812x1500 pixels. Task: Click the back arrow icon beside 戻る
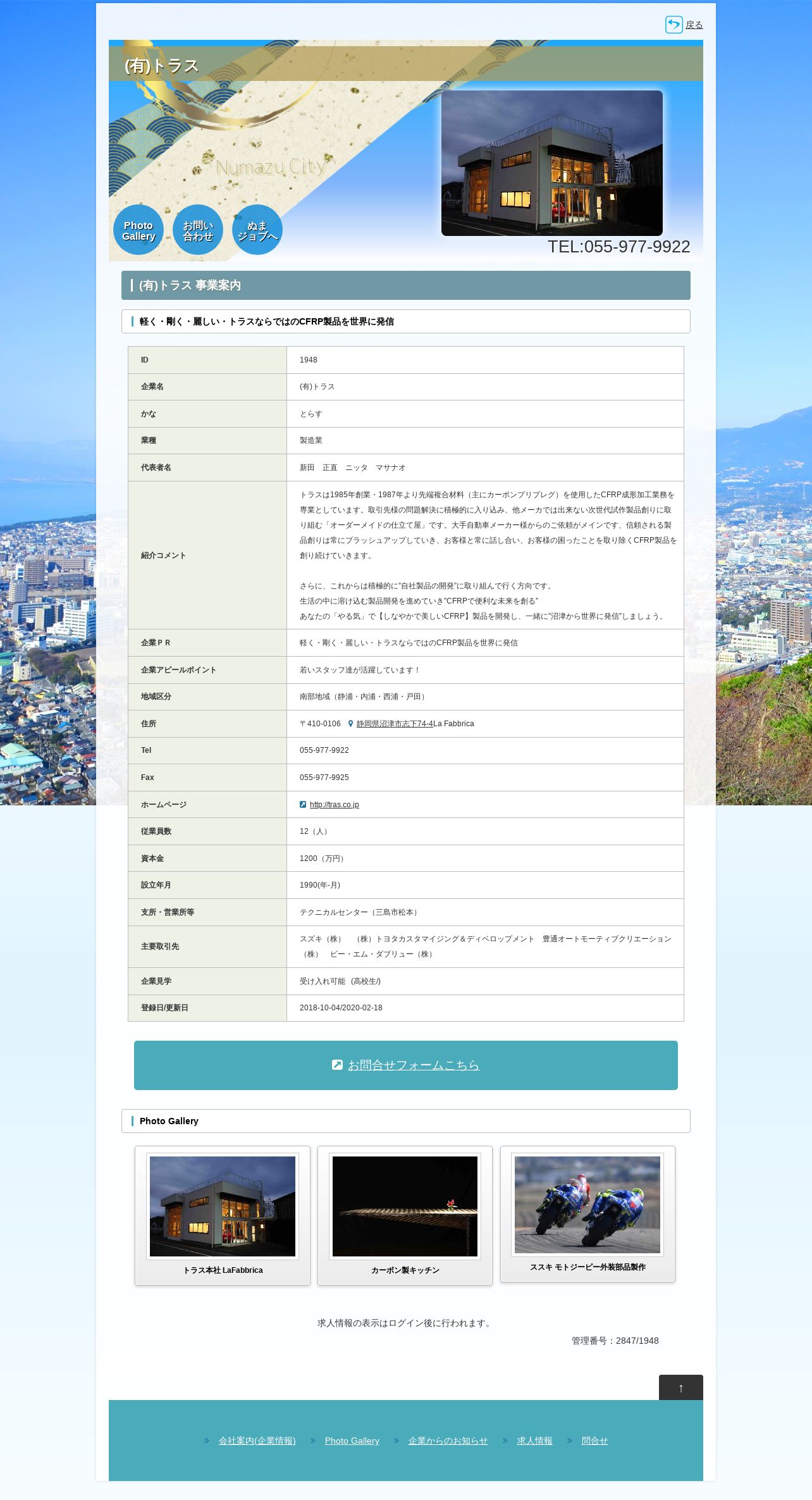pos(674,25)
